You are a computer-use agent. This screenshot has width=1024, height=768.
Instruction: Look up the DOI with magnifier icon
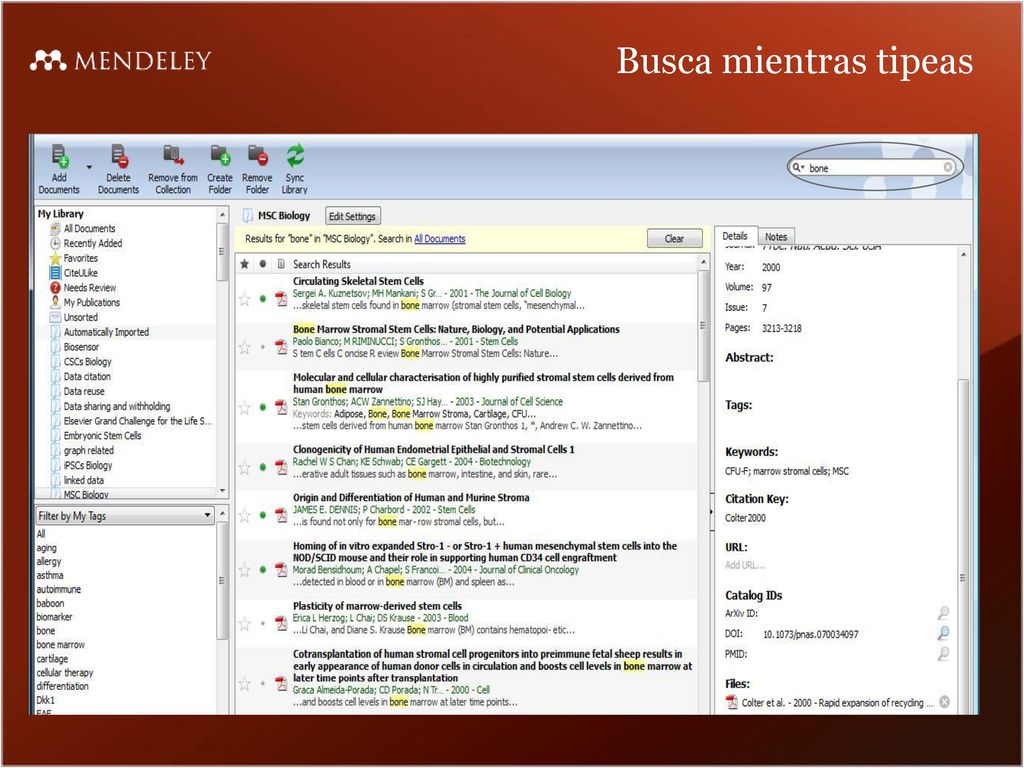943,633
